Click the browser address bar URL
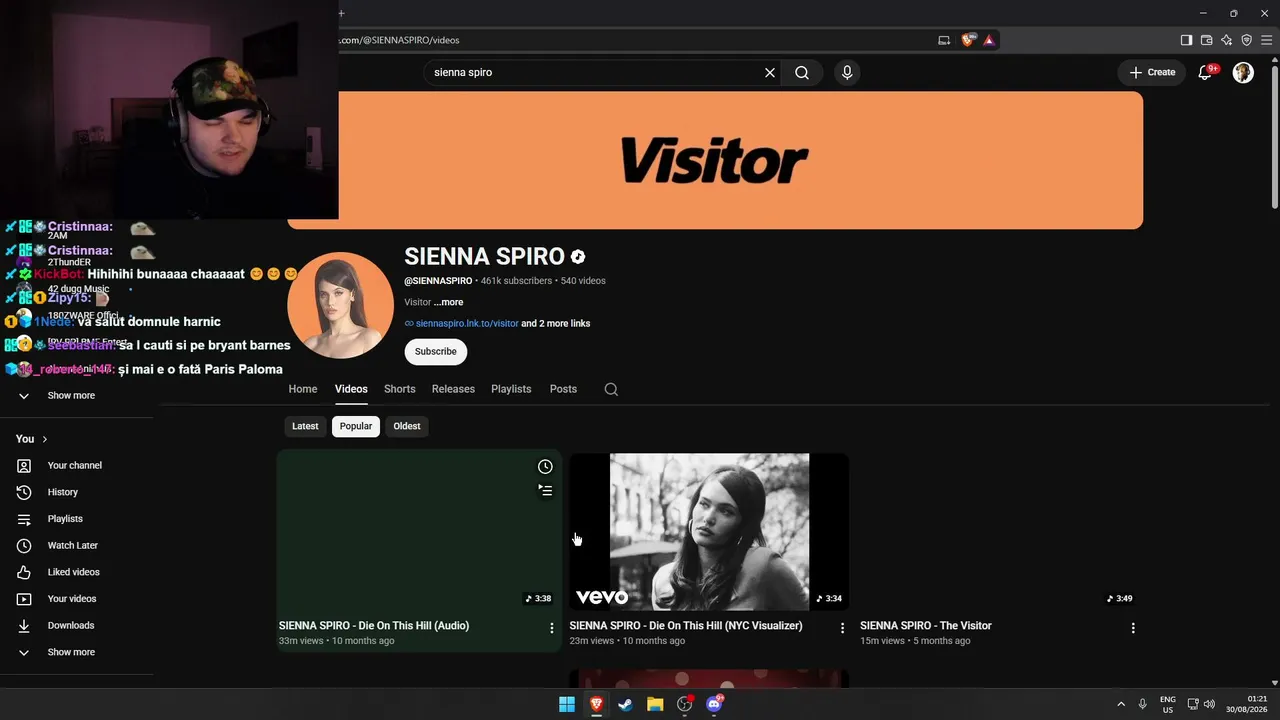The width and height of the screenshot is (1280, 720). [x=399, y=40]
